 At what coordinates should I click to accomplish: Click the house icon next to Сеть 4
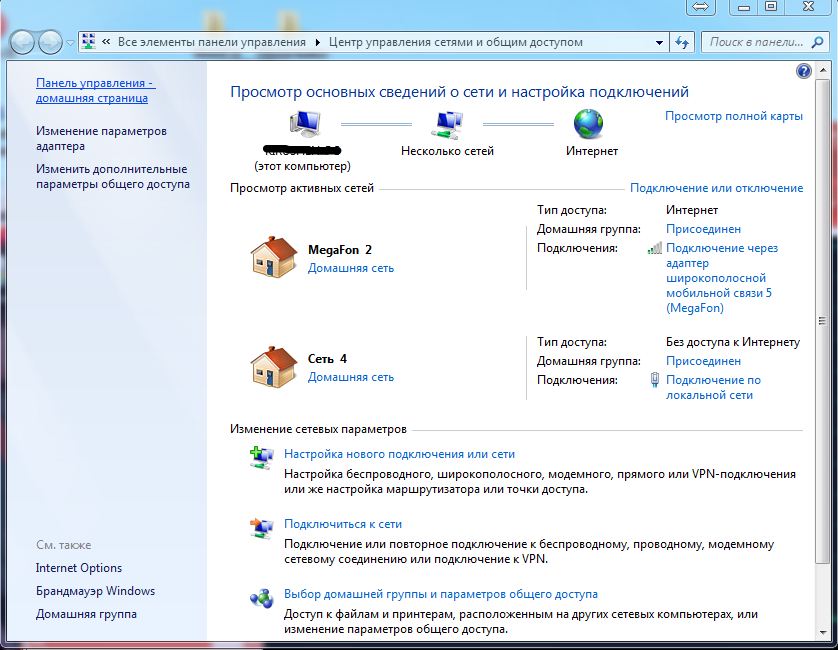(x=273, y=367)
